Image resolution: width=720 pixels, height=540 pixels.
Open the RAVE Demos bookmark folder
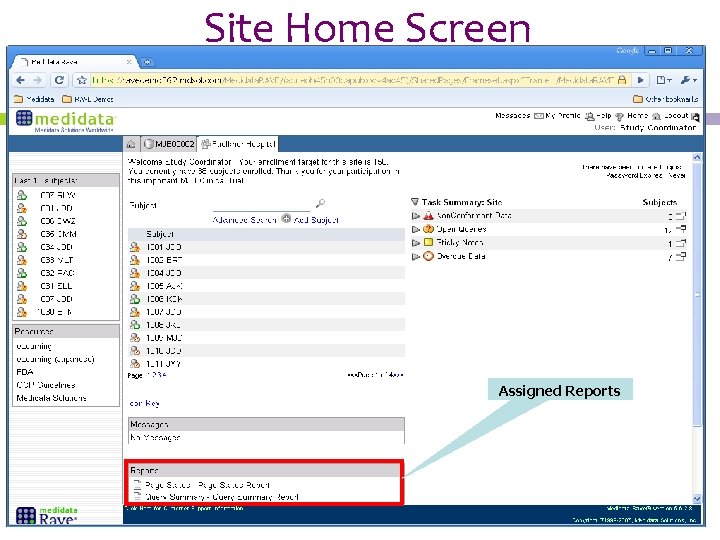[x=88, y=99]
